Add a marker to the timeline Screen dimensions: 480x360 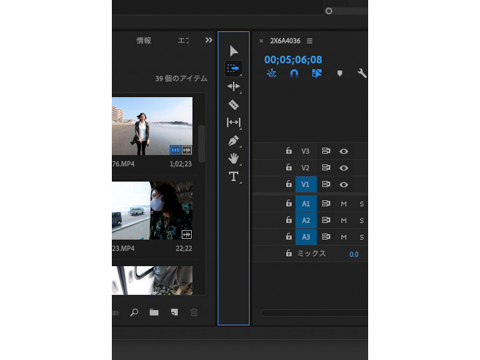pos(339,73)
